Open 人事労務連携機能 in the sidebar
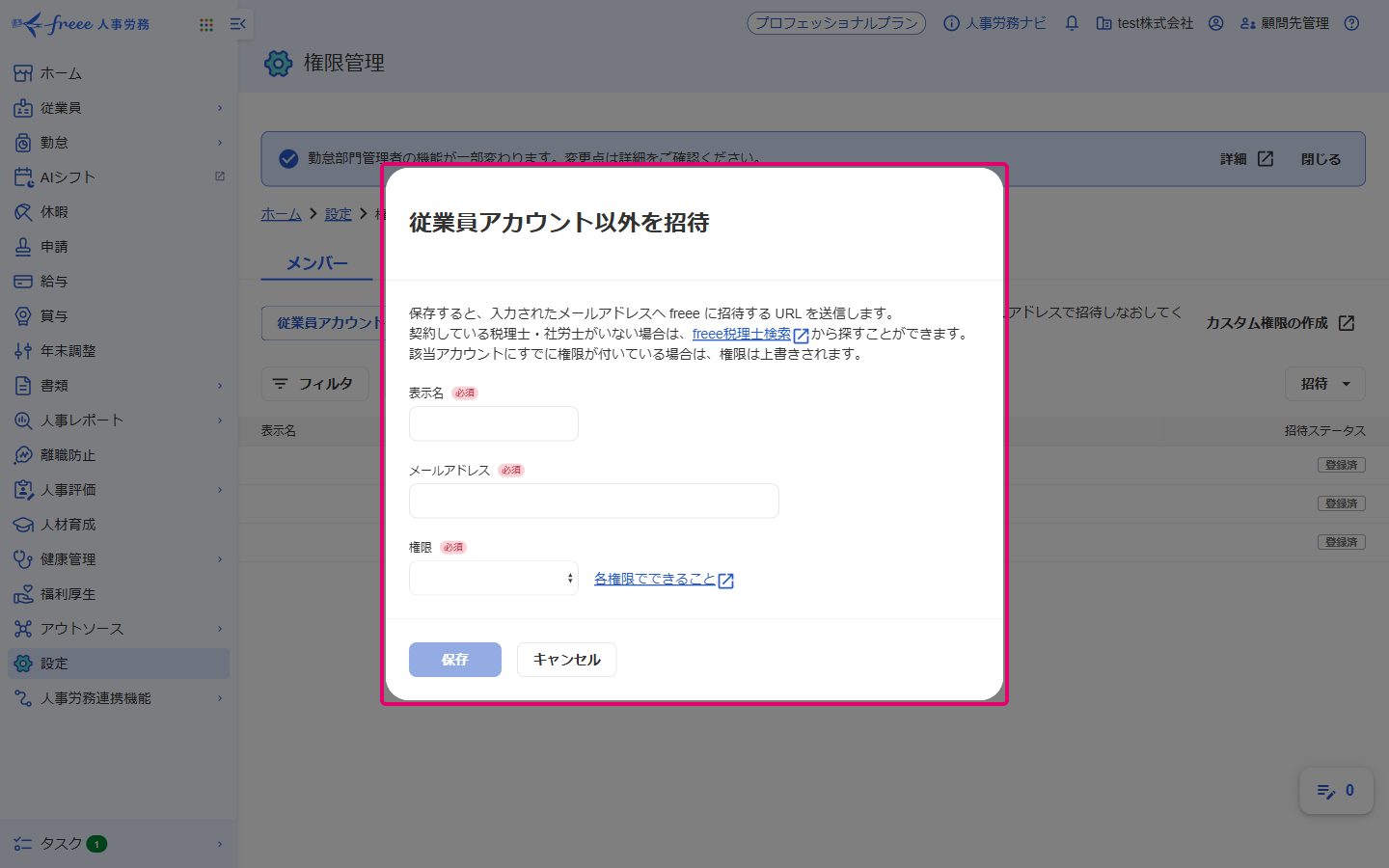This screenshot has height=868, width=1389. pyautogui.click(x=119, y=698)
